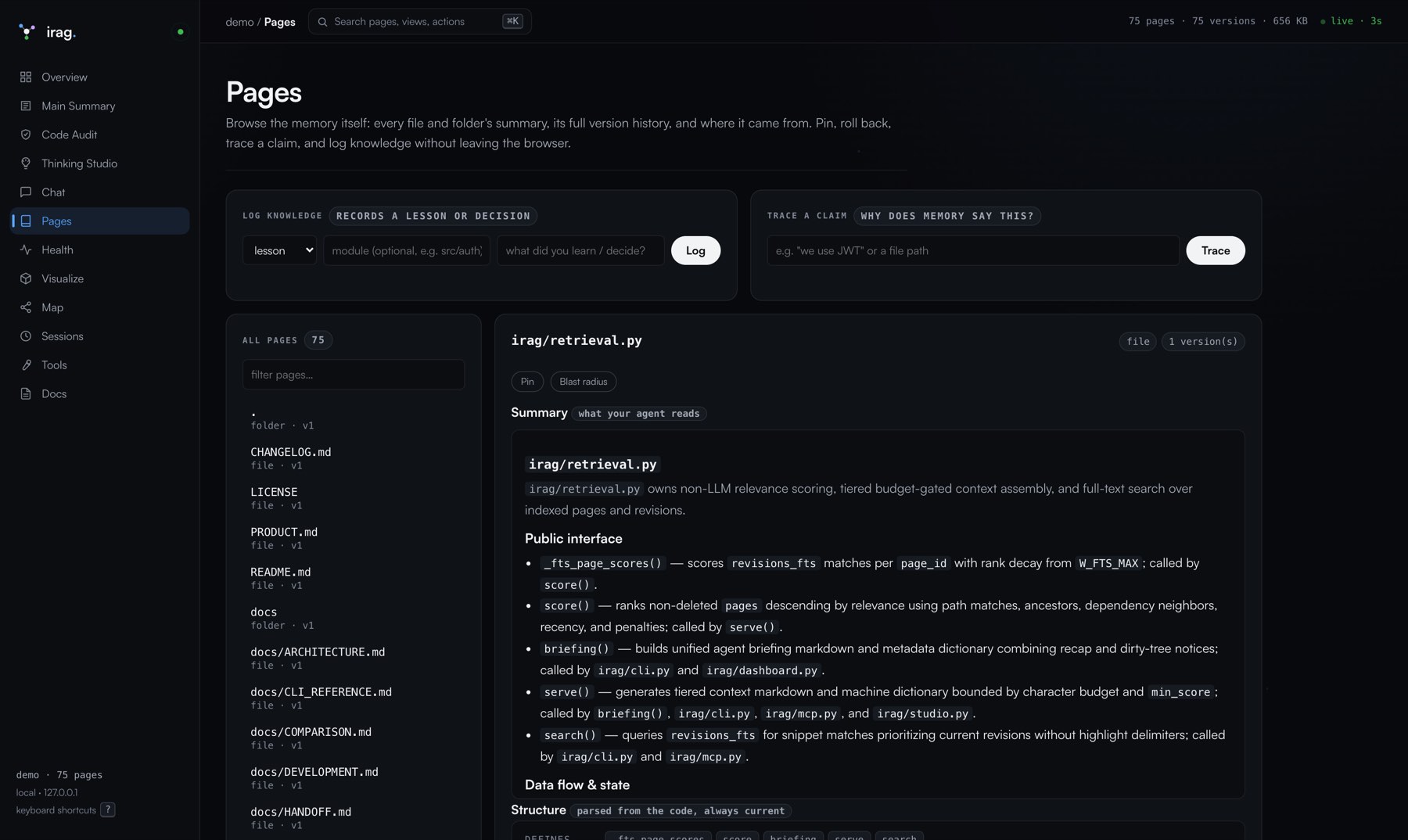Switch to the Chat section
This screenshot has width=1408, height=840.
(x=100, y=192)
